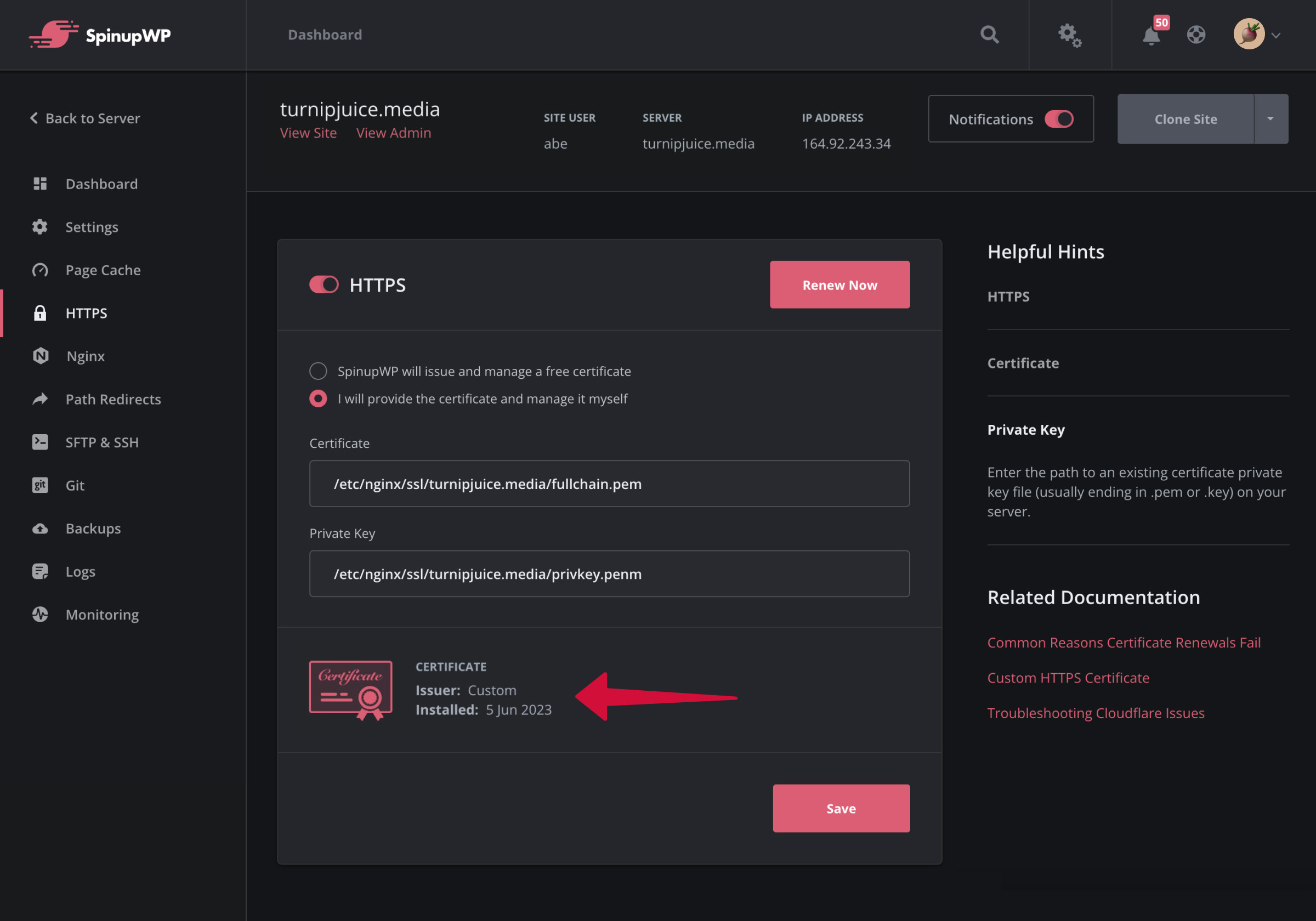Click the Page Cache gauge icon
The image size is (1316, 921).
[40, 270]
